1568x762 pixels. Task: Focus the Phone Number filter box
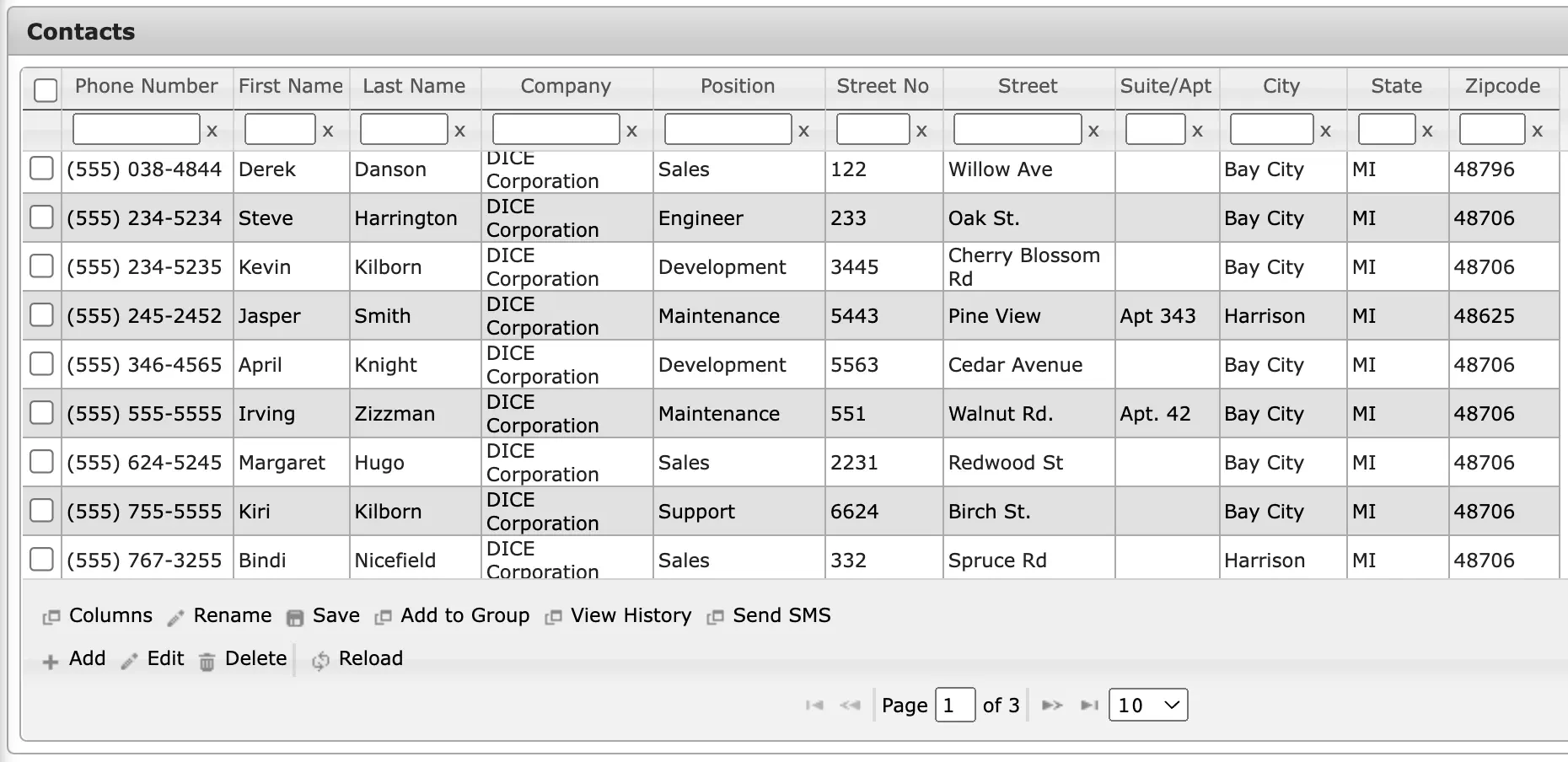[137, 129]
